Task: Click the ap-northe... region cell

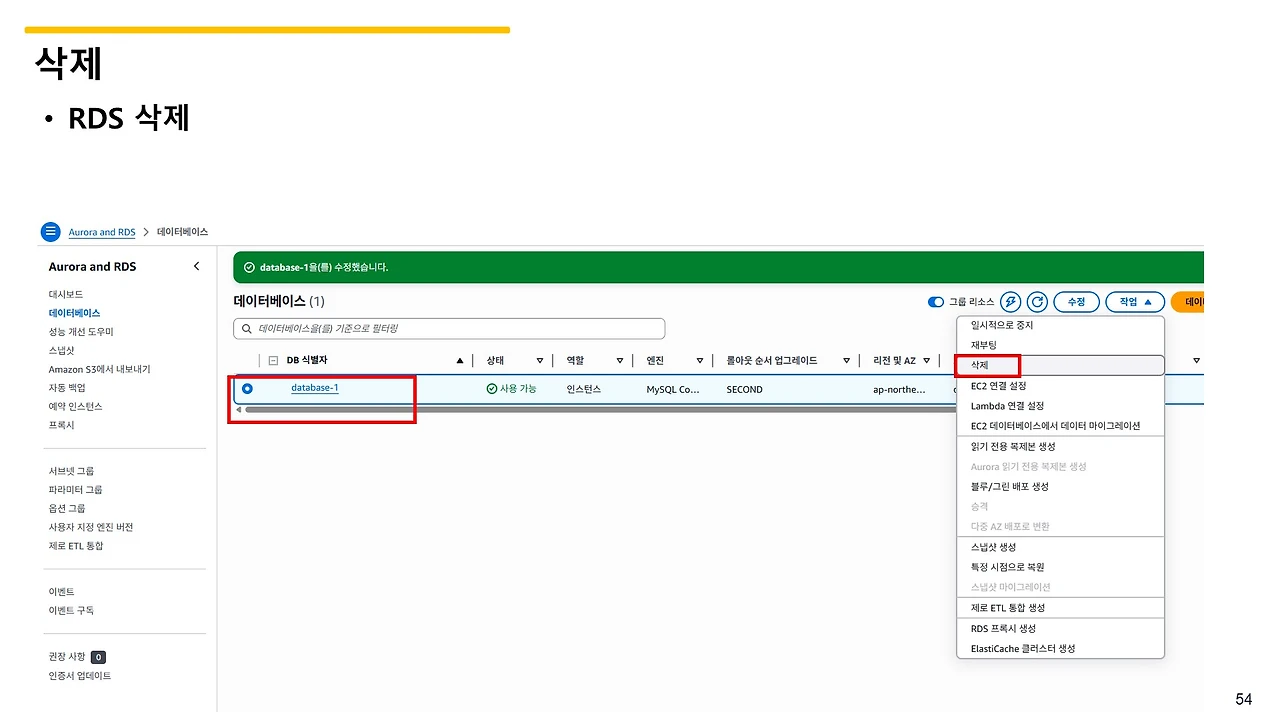Action: point(899,389)
